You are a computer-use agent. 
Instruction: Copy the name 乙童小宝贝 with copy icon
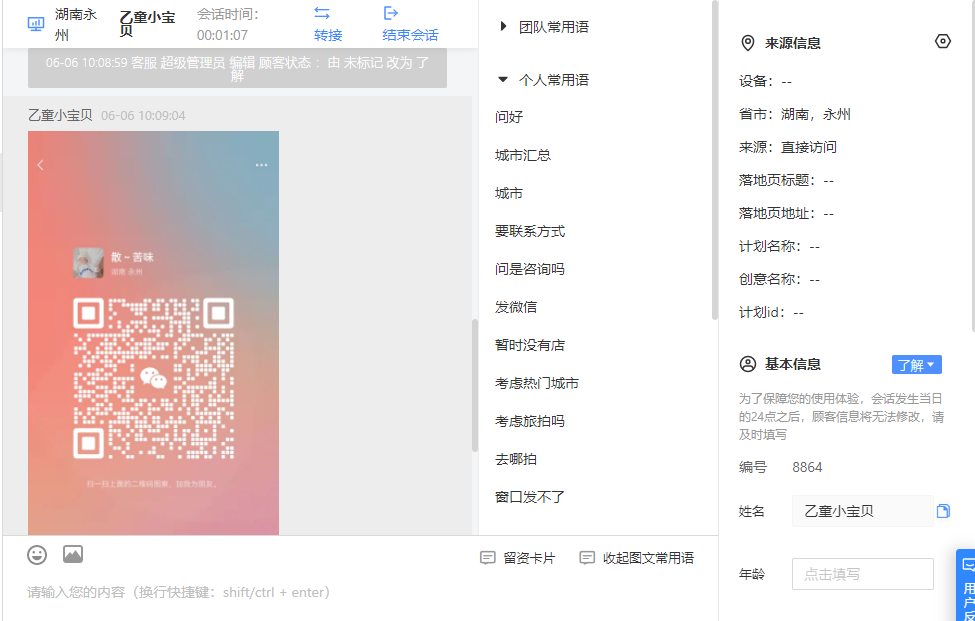pyautogui.click(x=943, y=511)
